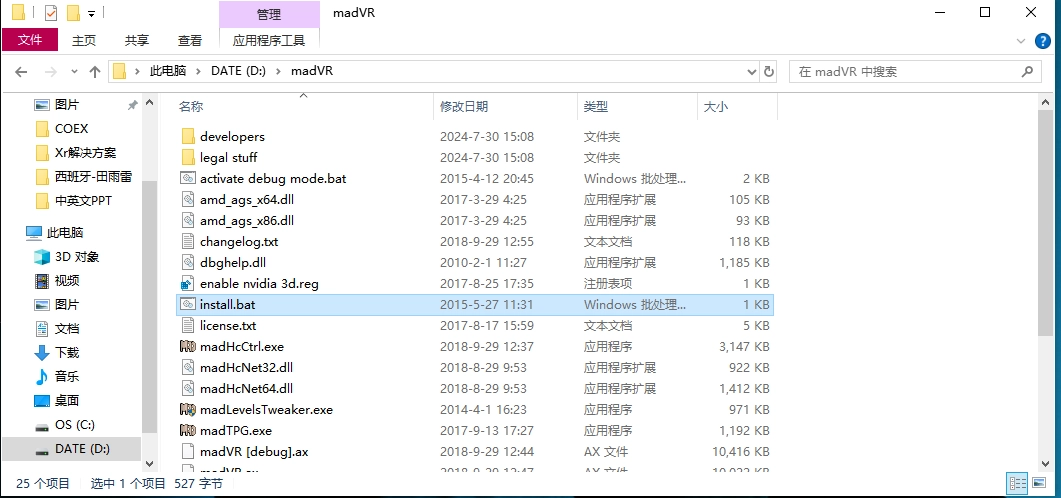Click the 管理 contextual tab header
This screenshot has width=1061, height=498.
point(269,14)
